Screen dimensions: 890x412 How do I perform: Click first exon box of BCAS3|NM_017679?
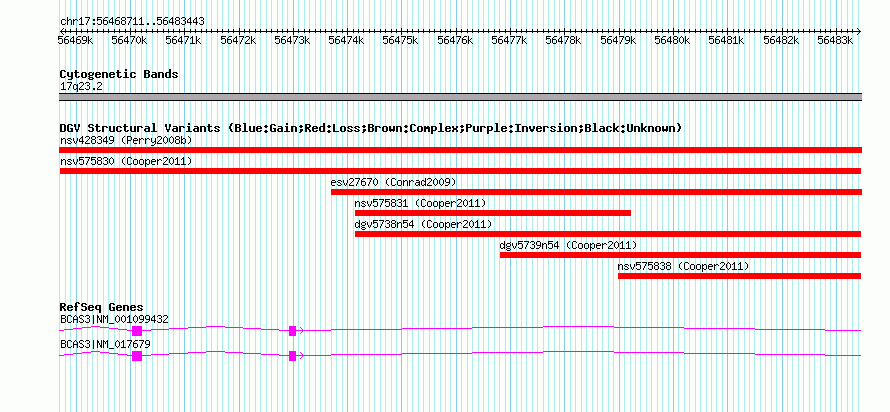(137, 356)
